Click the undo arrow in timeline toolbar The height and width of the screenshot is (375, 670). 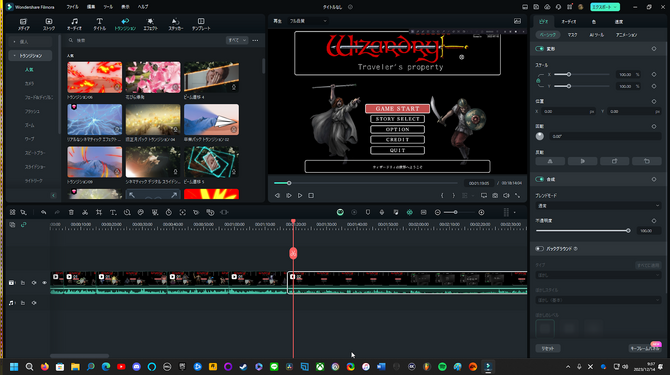[44, 212]
